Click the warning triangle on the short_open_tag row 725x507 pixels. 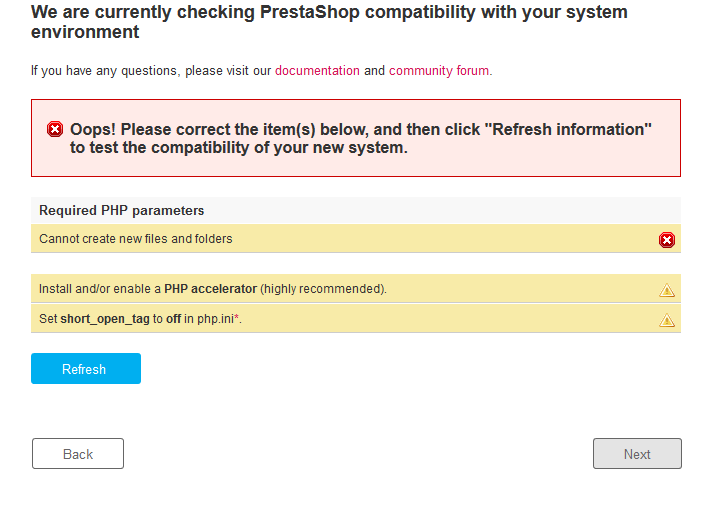pyautogui.click(x=667, y=321)
